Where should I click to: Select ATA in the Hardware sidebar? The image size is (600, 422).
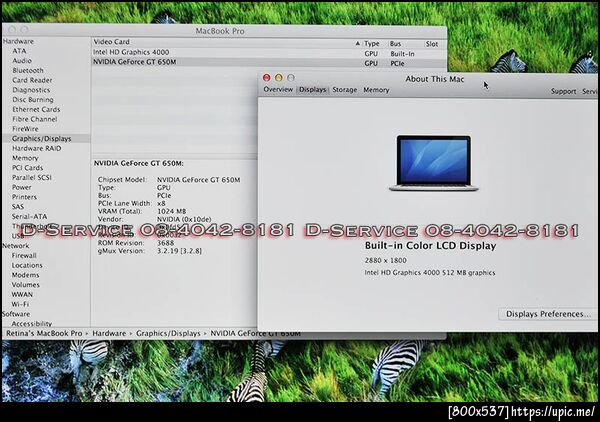[19, 51]
